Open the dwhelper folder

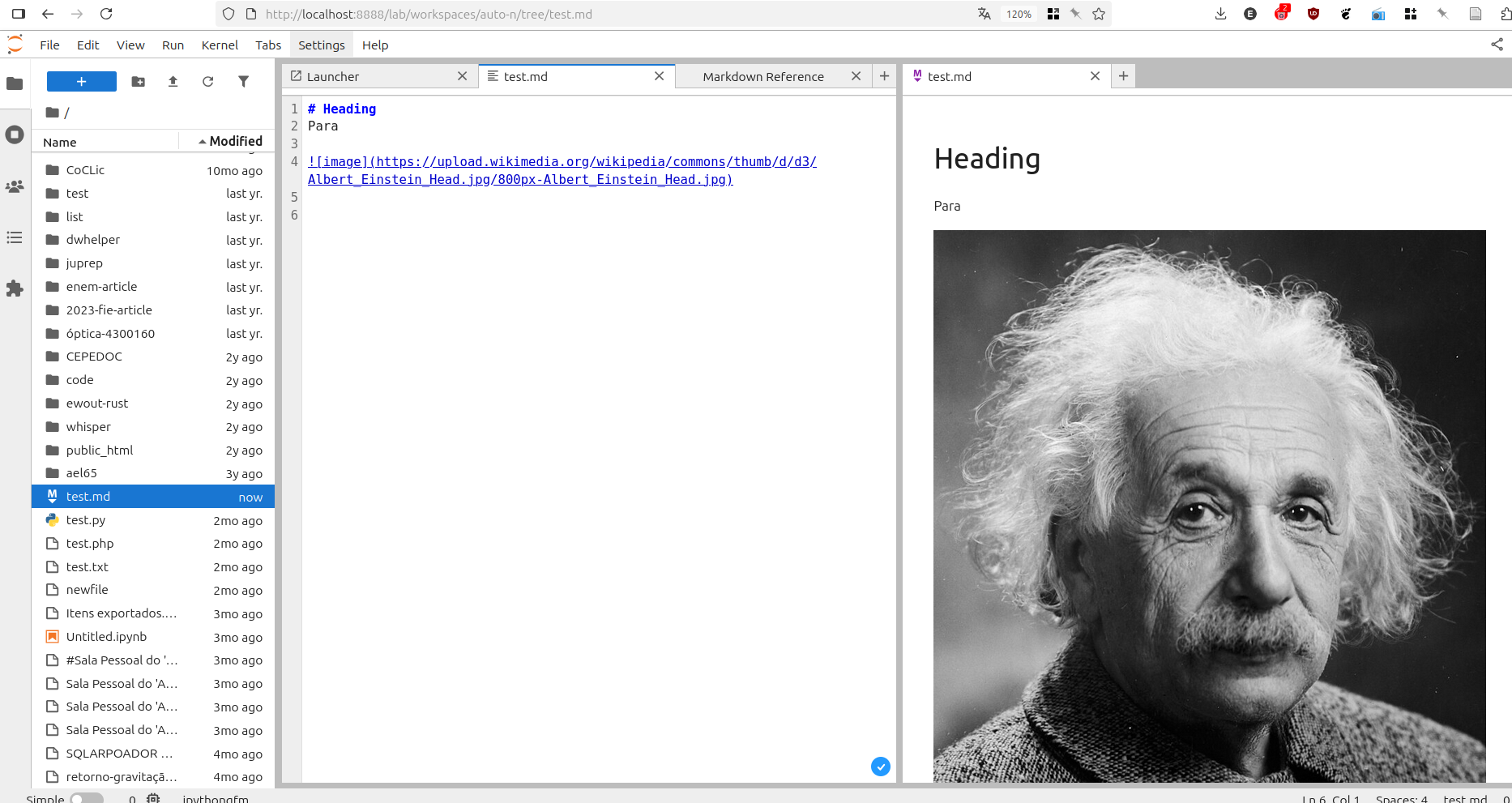[154, 240]
